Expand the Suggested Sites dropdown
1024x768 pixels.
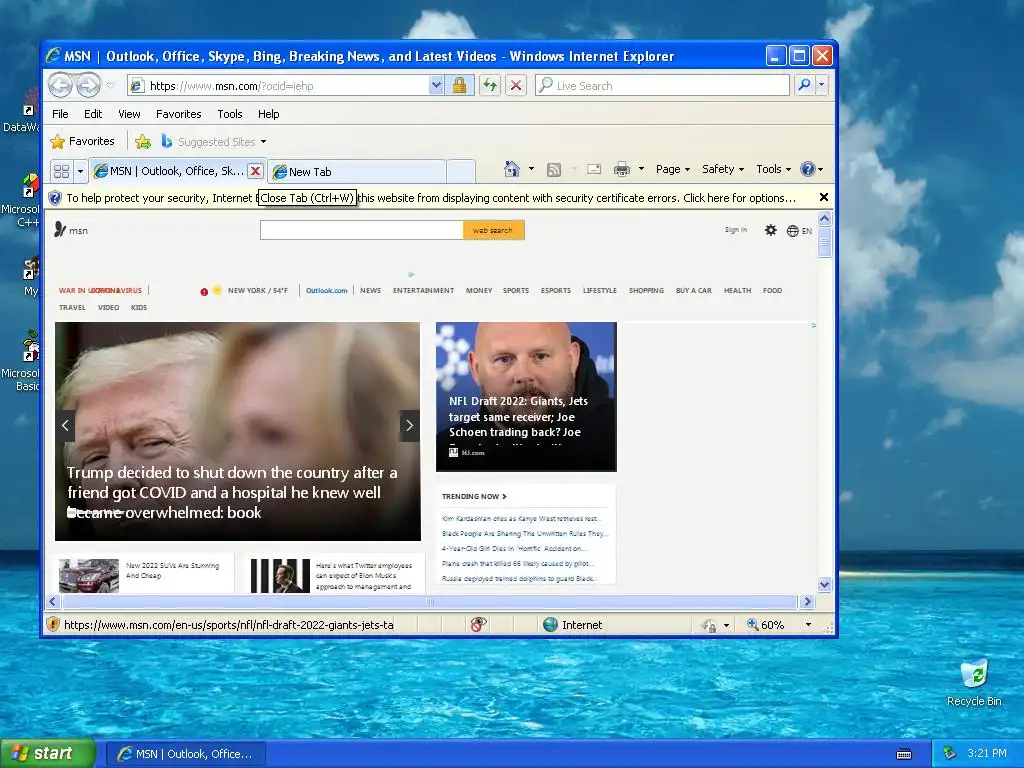[263, 142]
